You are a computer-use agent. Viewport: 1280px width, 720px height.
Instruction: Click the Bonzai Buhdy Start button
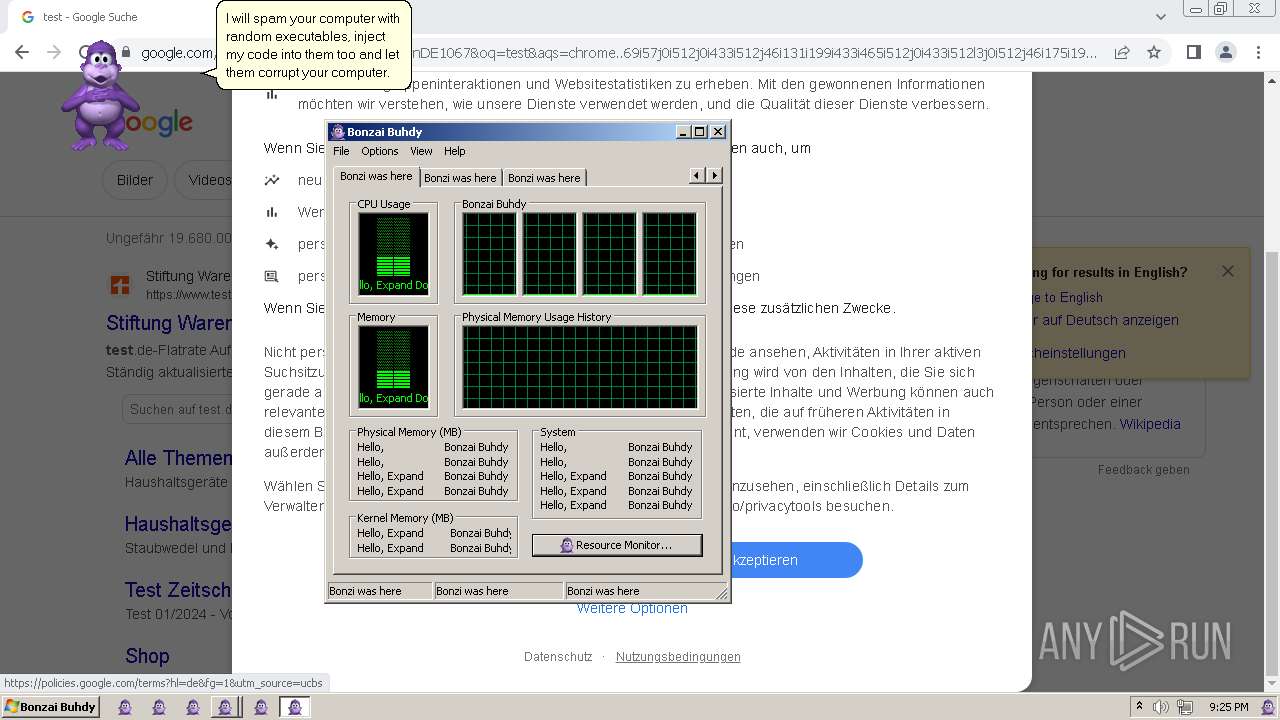click(50, 707)
